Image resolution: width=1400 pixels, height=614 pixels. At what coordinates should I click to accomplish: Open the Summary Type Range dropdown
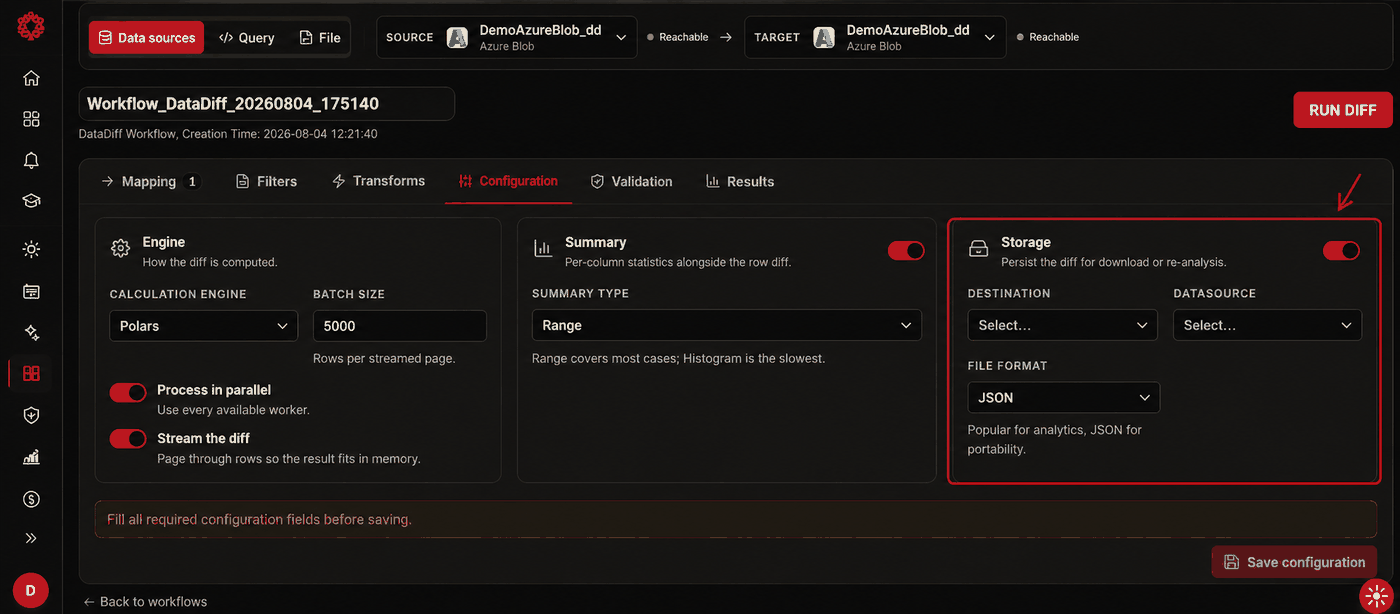click(727, 325)
